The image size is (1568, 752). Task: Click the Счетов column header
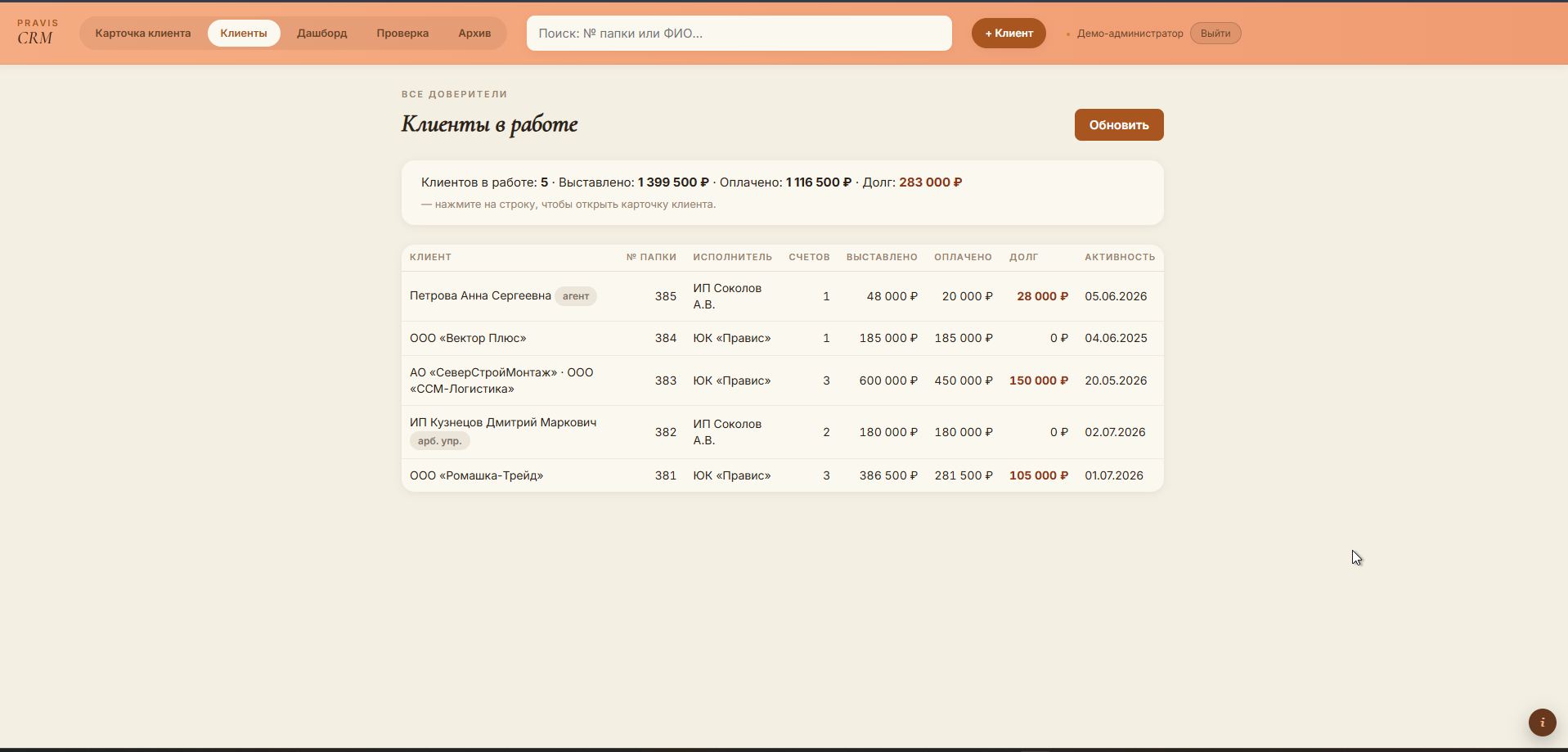tap(809, 257)
